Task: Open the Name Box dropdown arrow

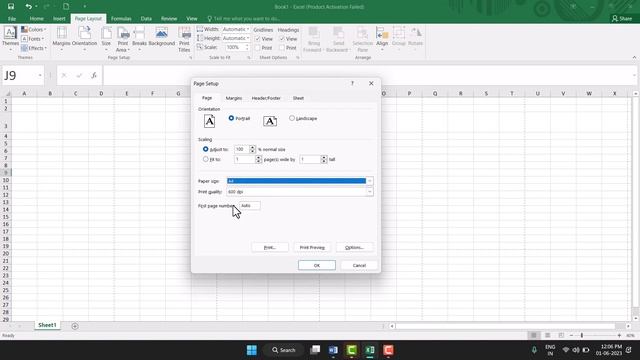Action: (x=40, y=76)
